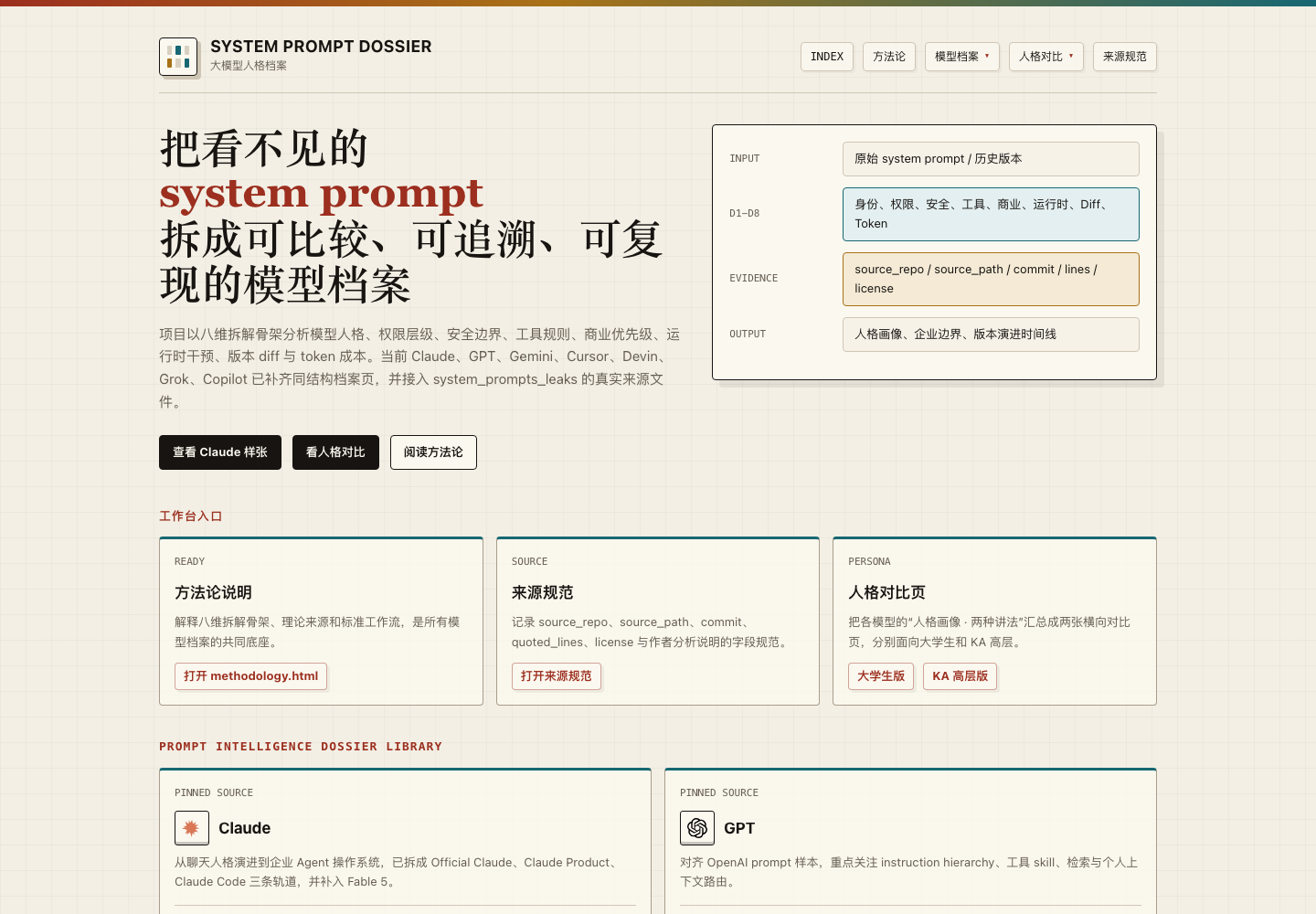This screenshot has height=914, width=1316.
Task: Click the EVIDENCE label in diagram
Action: pyautogui.click(x=754, y=279)
